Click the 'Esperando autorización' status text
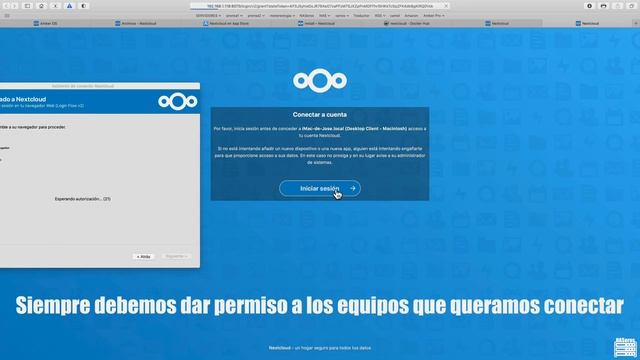The height and width of the screenshot is (360, 640). tap(82, 199)
